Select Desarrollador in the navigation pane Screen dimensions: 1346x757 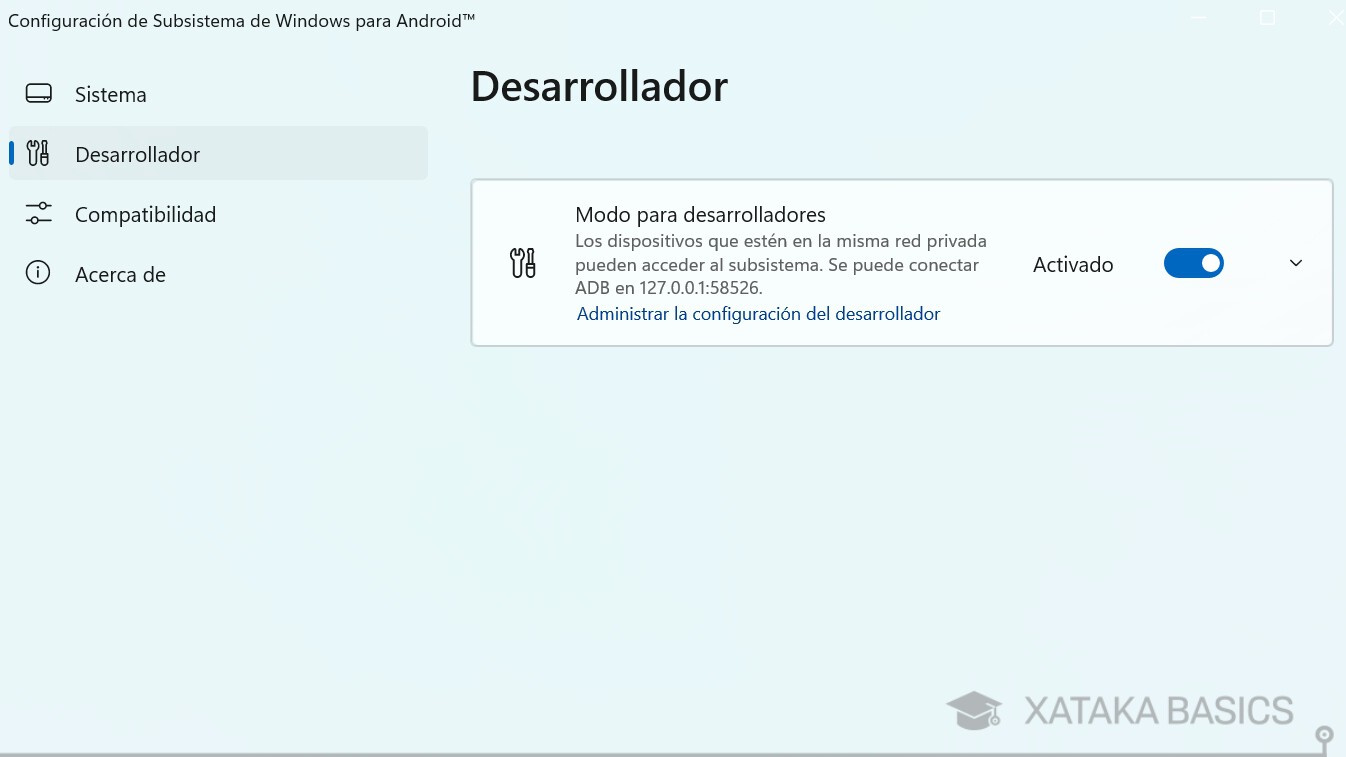tap(137, 154)
